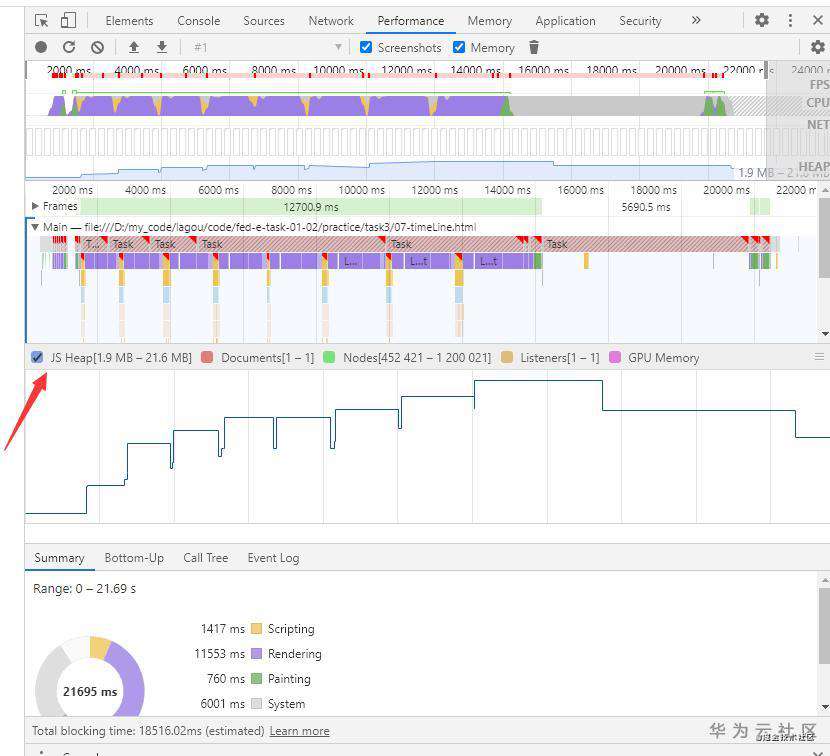Screen dimensions: 830x756
Task: Click the Range: 0 – 21.69 s text
Action: point(84,588)
